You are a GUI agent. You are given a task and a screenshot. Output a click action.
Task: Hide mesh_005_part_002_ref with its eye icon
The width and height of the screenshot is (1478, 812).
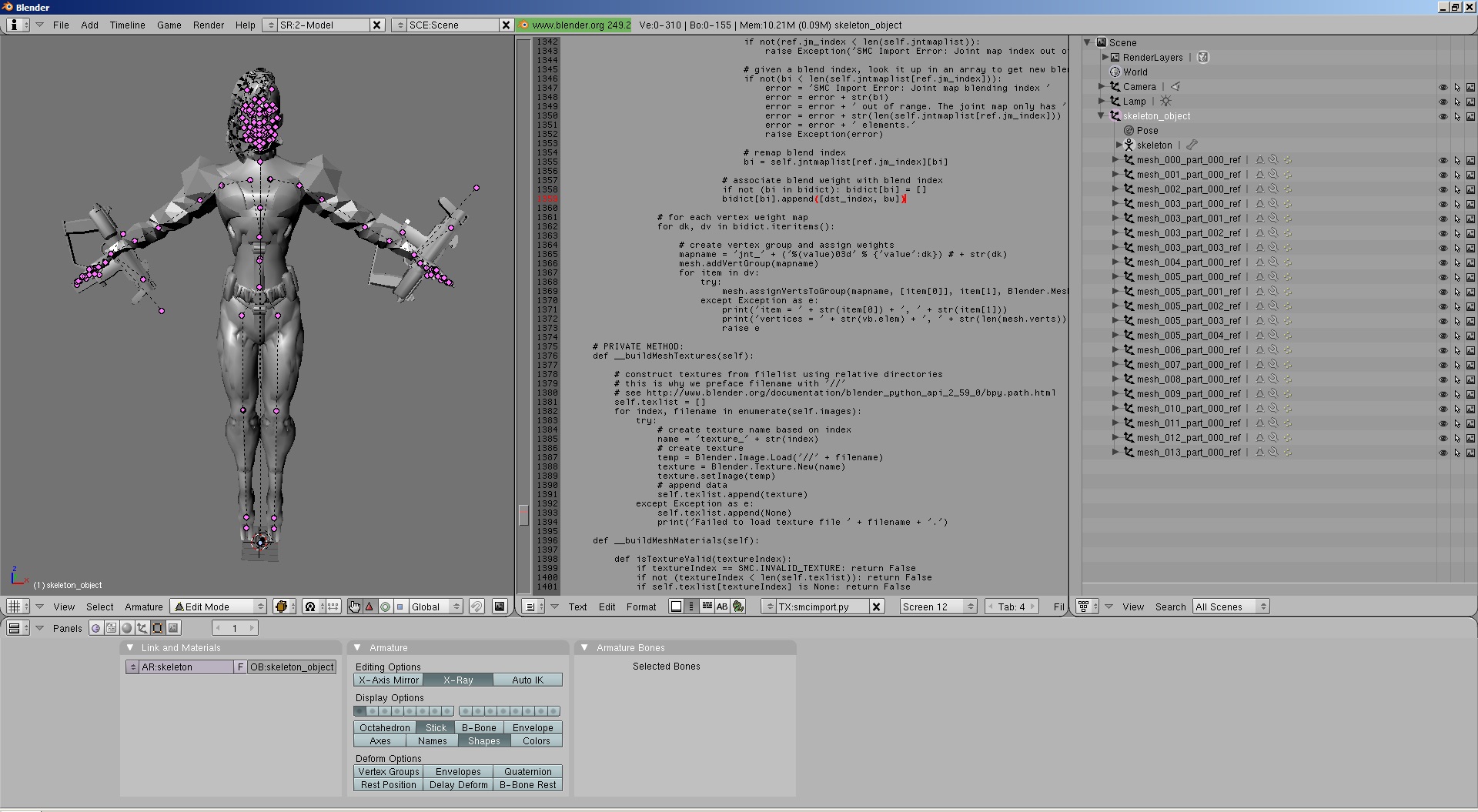(1443, 306)
